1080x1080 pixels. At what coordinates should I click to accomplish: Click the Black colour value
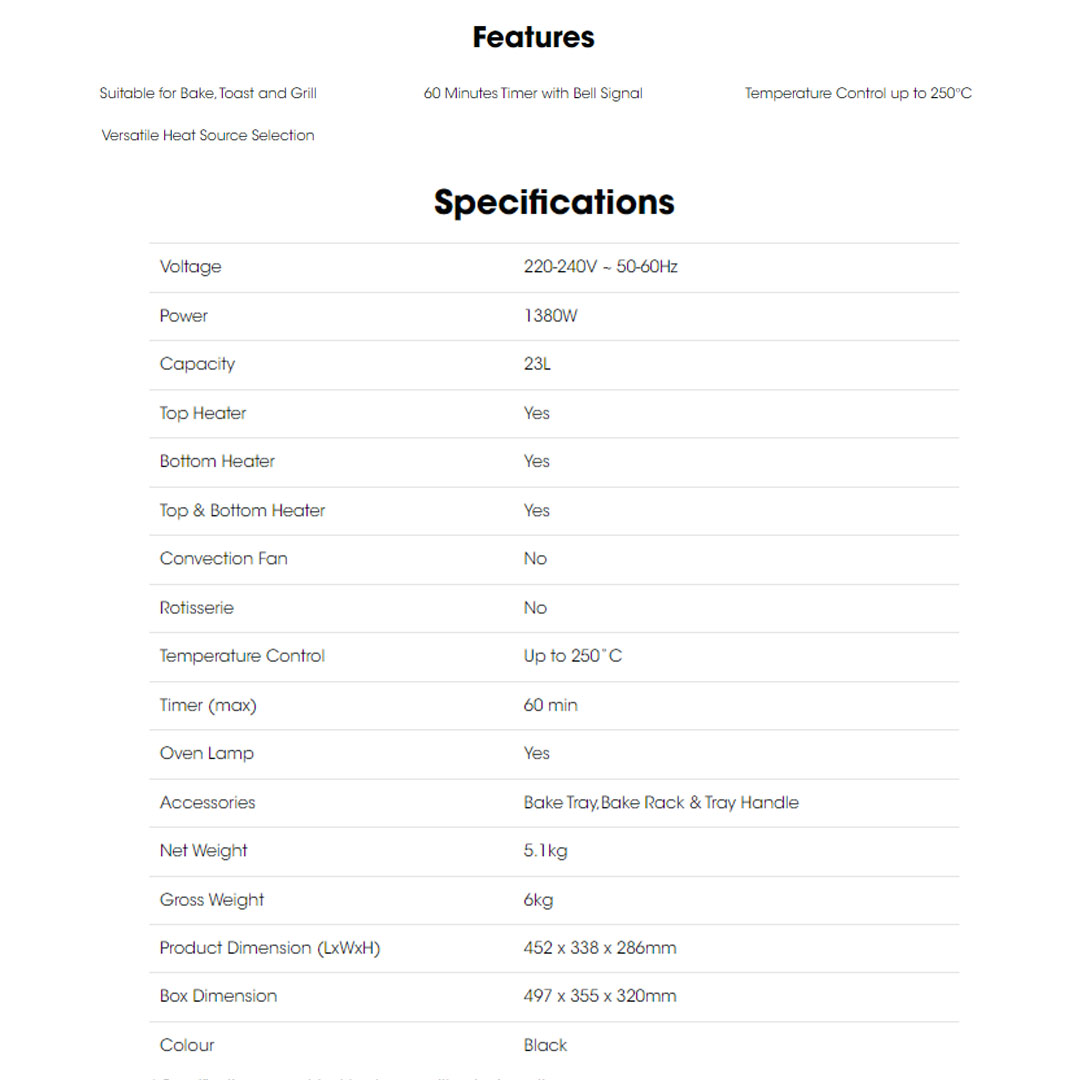(x=545, y=1045)
